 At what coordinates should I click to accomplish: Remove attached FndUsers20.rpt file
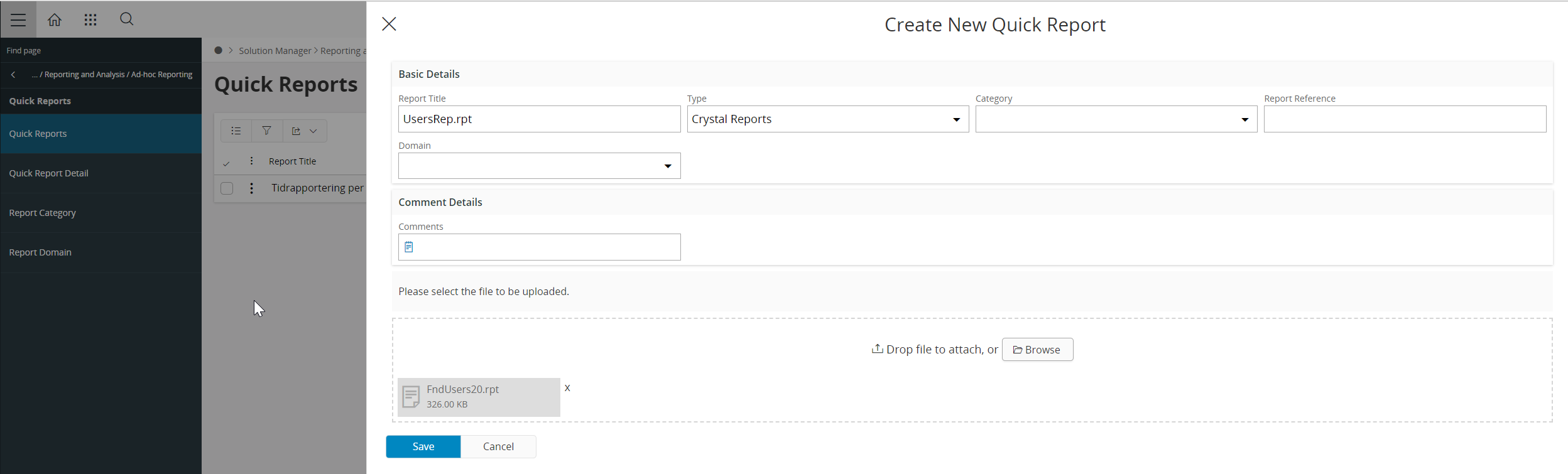tap(567, 388)
